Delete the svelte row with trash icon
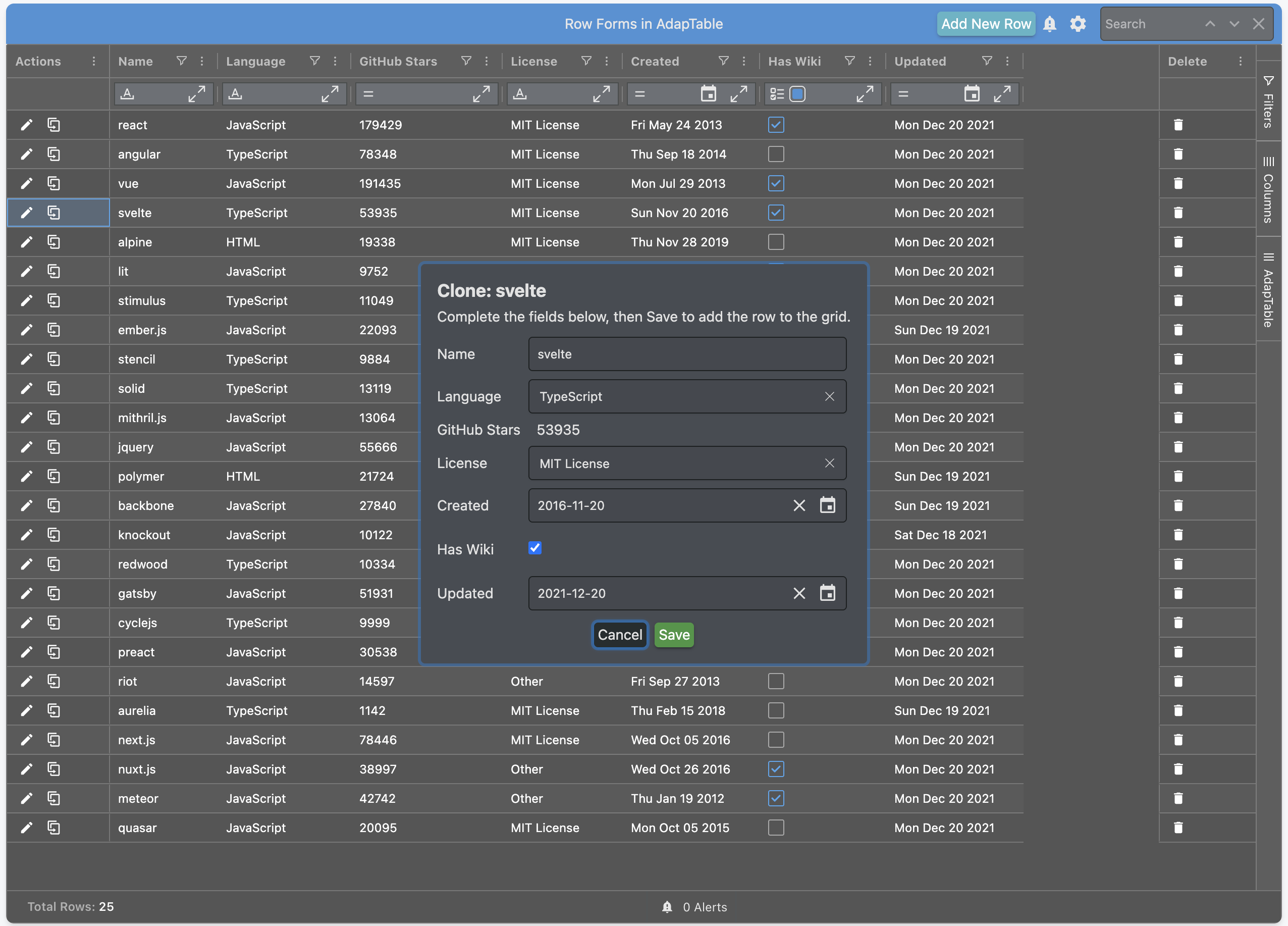This screenshot has width=1288, height=926. 1178,213
